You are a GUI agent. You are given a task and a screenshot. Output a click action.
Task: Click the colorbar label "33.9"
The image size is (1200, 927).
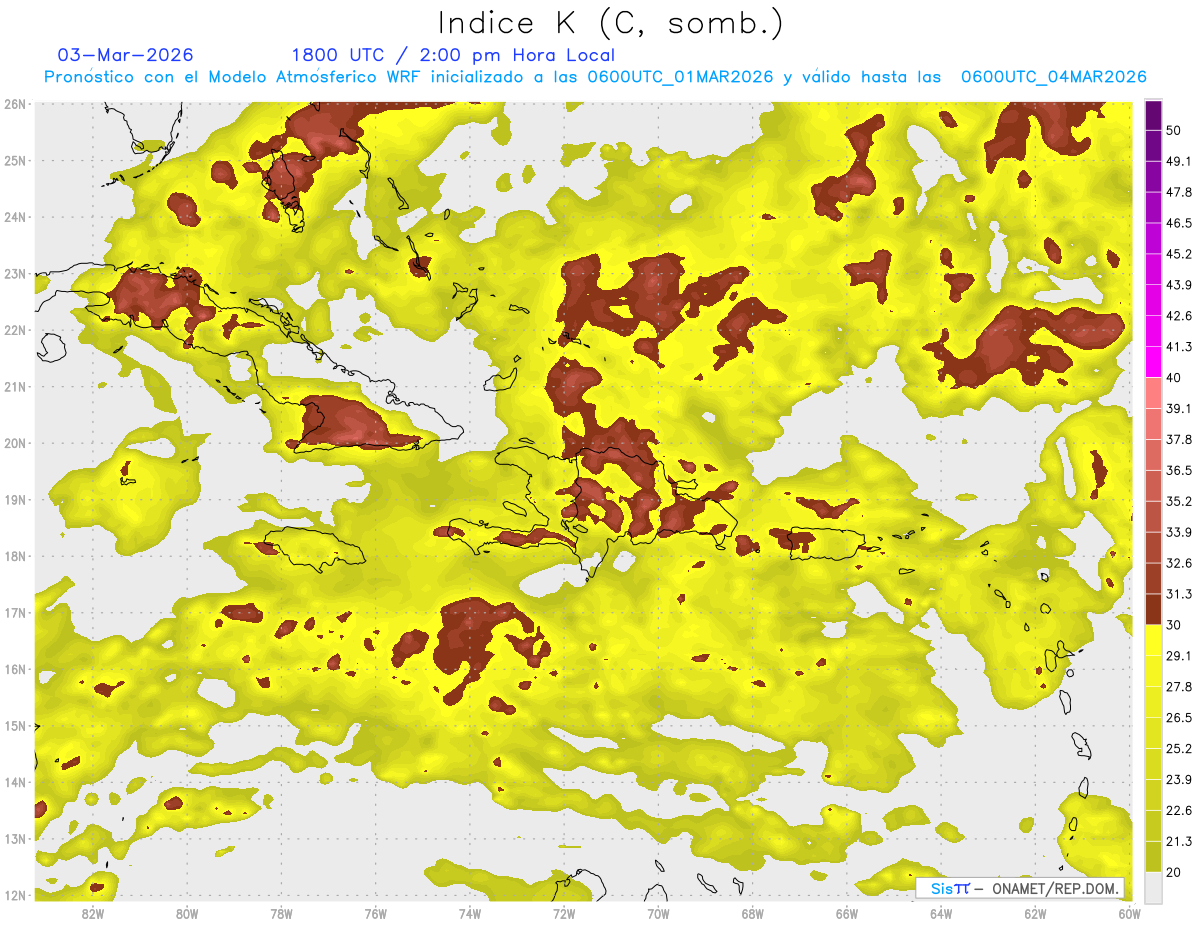pos(1179,532)
